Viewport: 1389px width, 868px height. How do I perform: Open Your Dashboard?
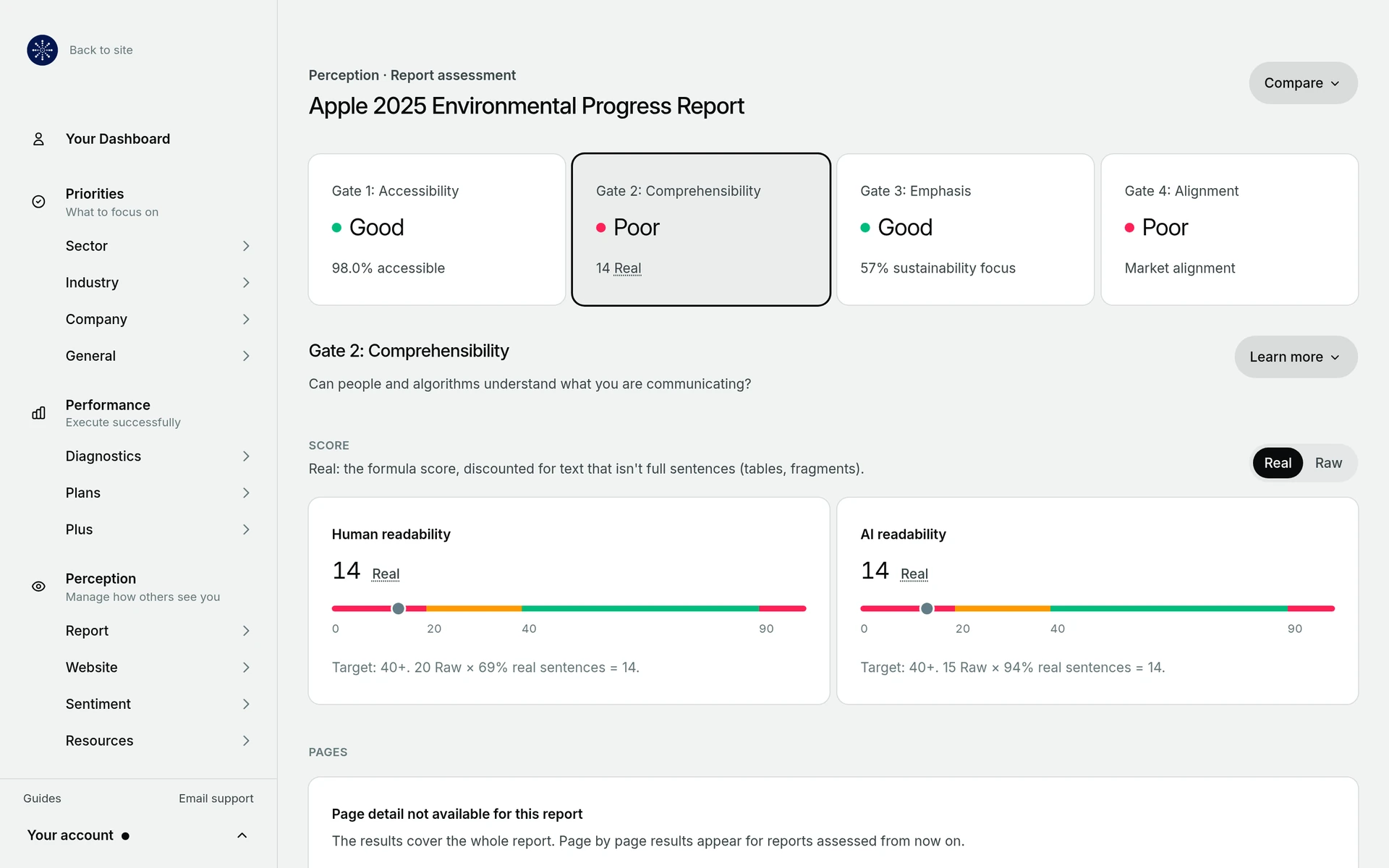tap(118, 139)
